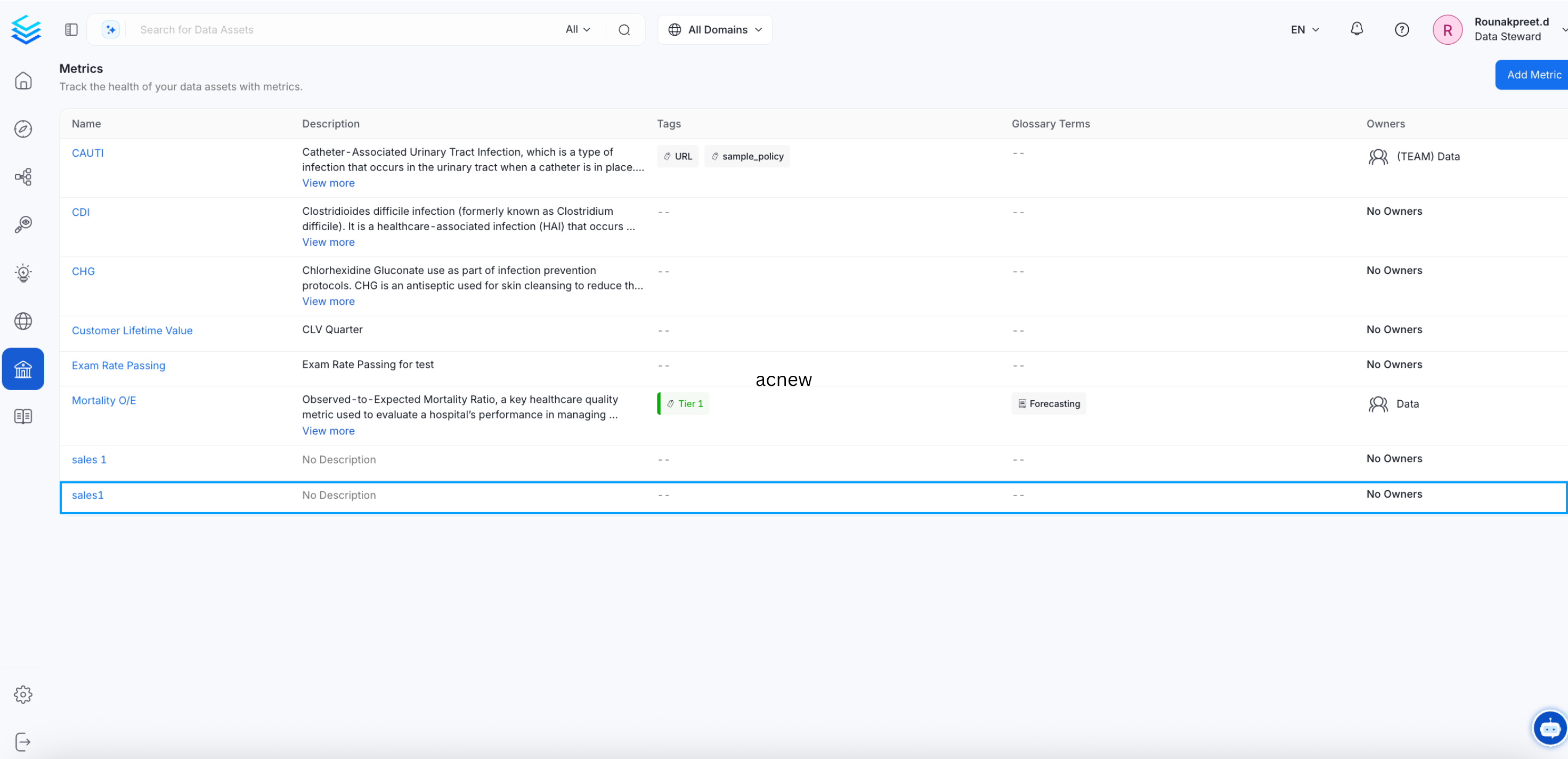The height and width of the screenshot is (759, 1568).
Task: Focus the Search for Data Assets field
Action: pos(341,29)
